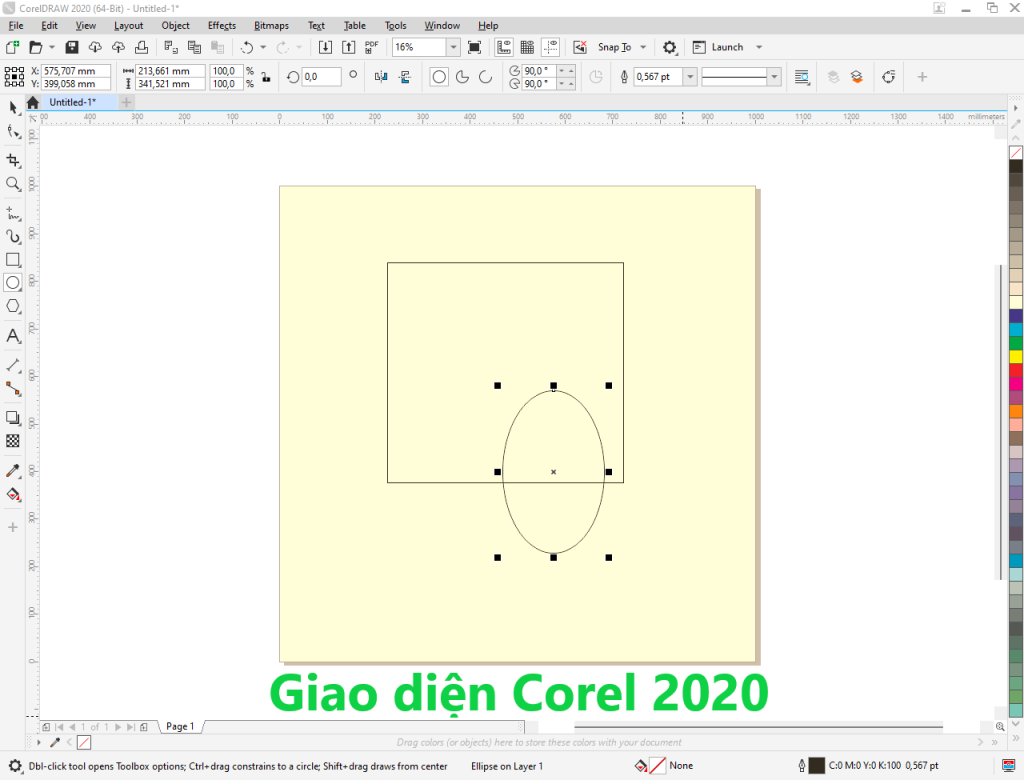Mirror the ellipse horizontally

pos(381,77)
